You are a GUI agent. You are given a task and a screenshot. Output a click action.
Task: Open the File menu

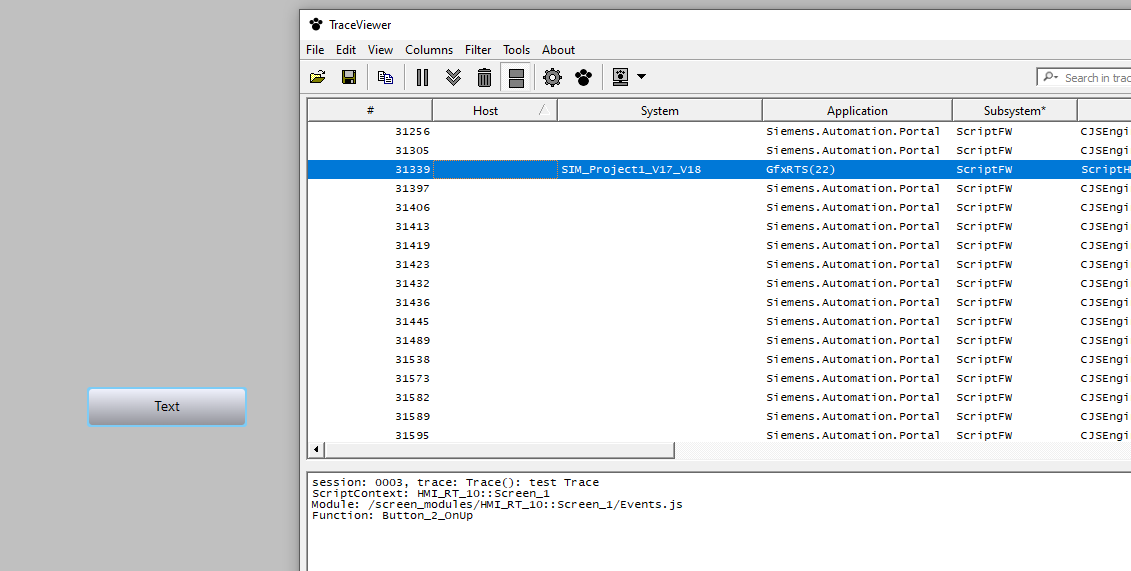point(315,50)
